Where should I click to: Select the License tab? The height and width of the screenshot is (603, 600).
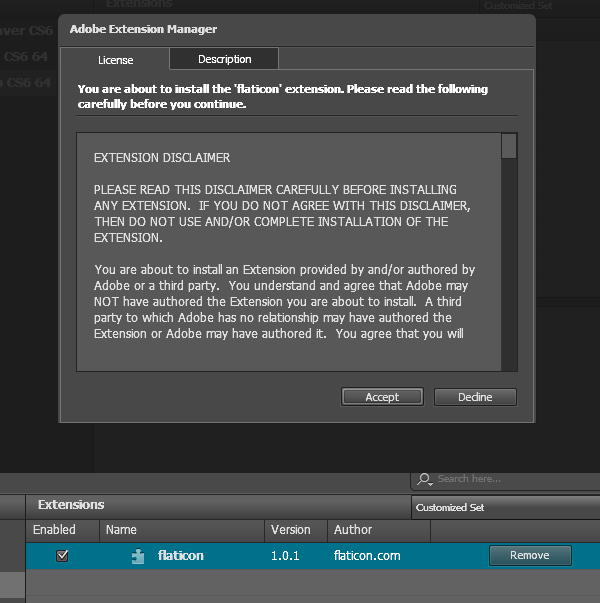pos(115,60)
